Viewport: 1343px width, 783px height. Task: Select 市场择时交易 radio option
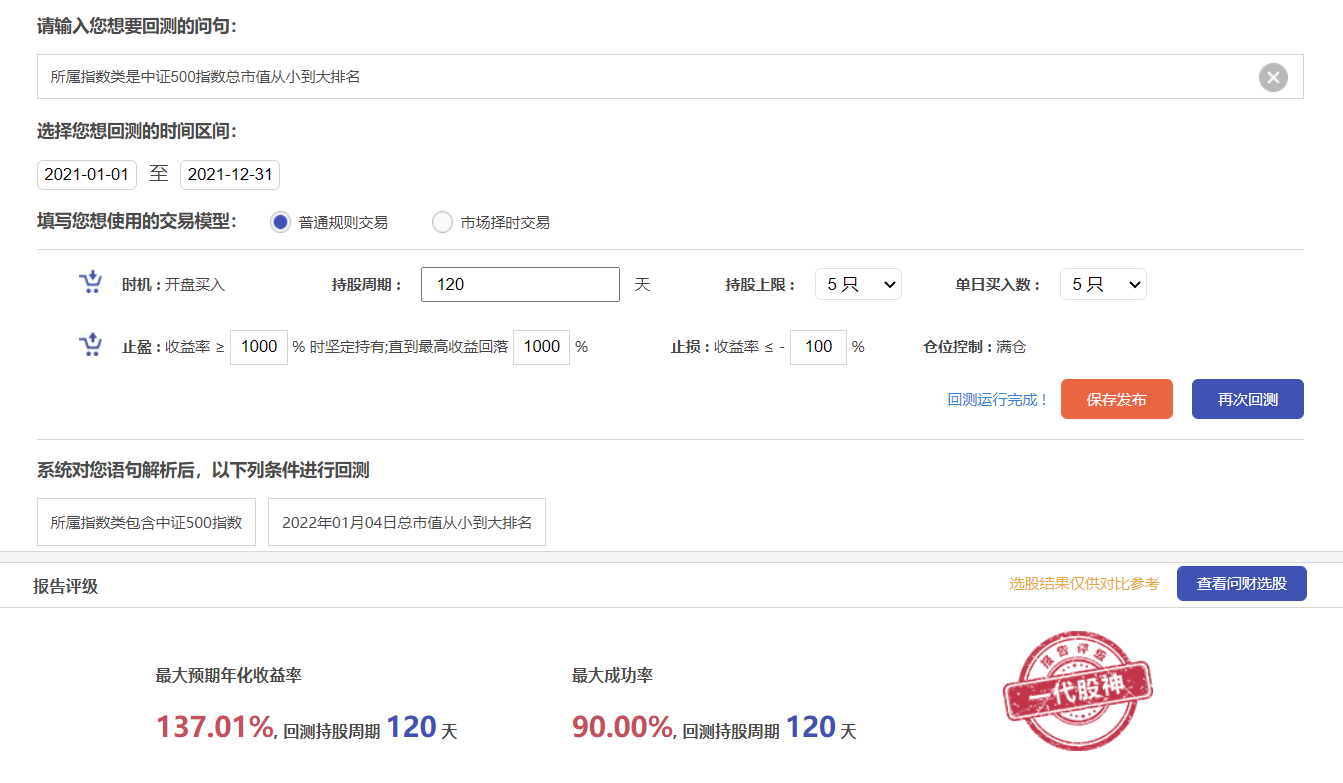pyautogui.click(x=442, y=223)
